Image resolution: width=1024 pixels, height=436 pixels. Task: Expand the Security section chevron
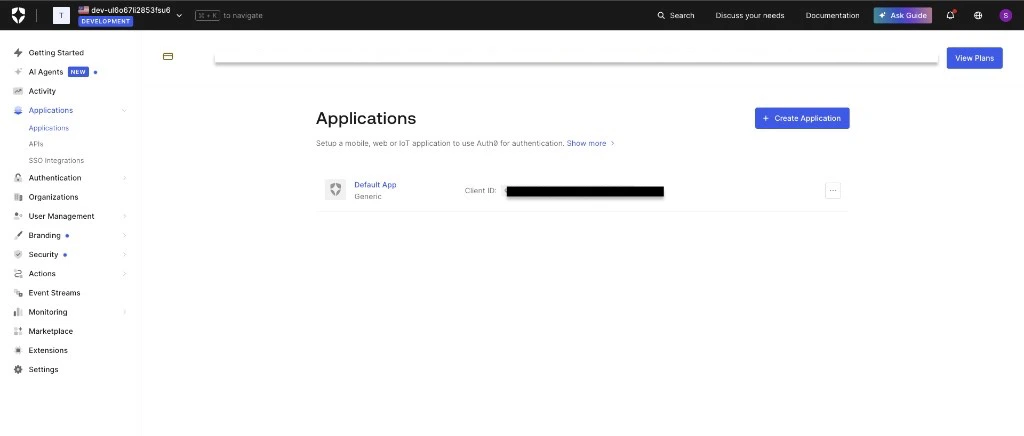click(x=124, y=255)
